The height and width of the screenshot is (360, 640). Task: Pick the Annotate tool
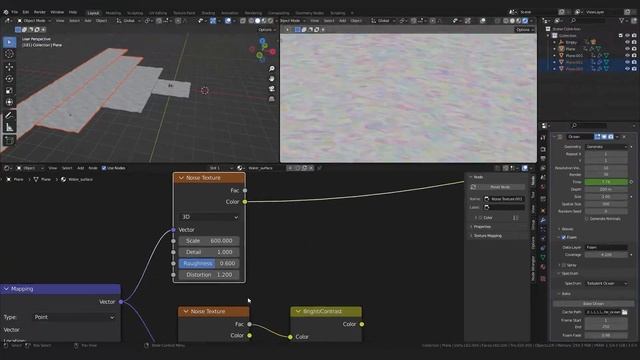point(9,116)
